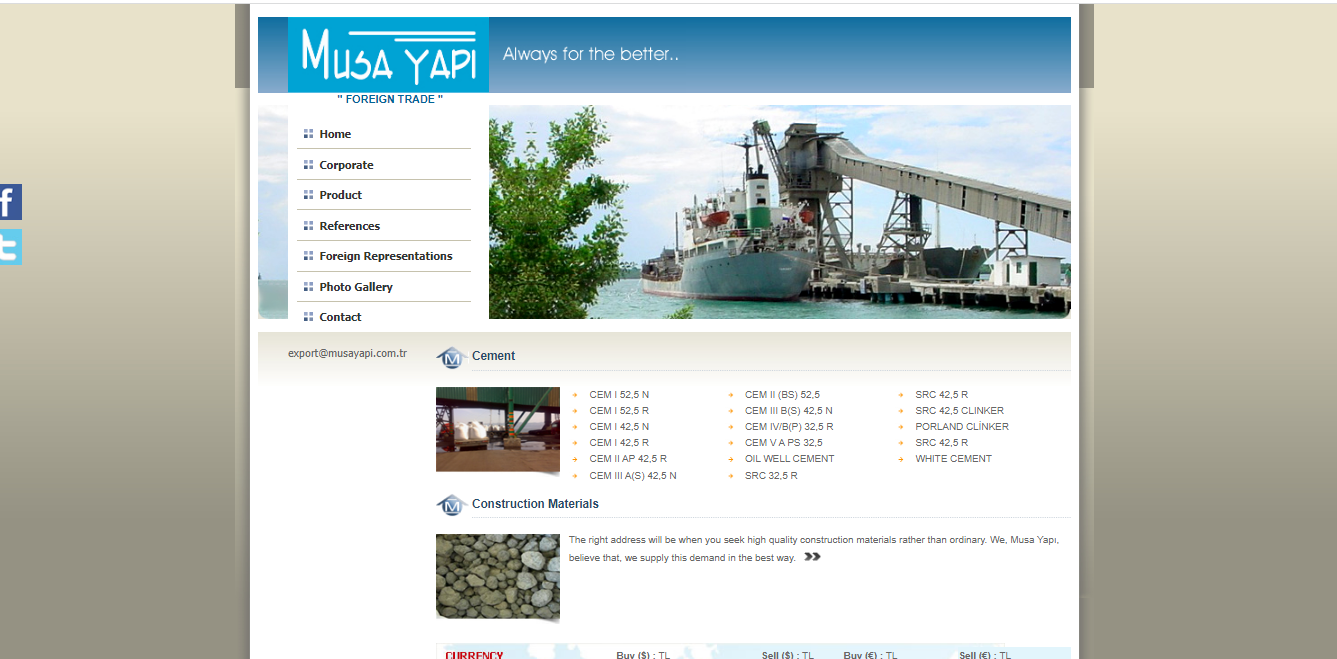Open the WHITE CEMENT product link
This screenshot has width=1337, height=659.
click(x=953, y=459)
